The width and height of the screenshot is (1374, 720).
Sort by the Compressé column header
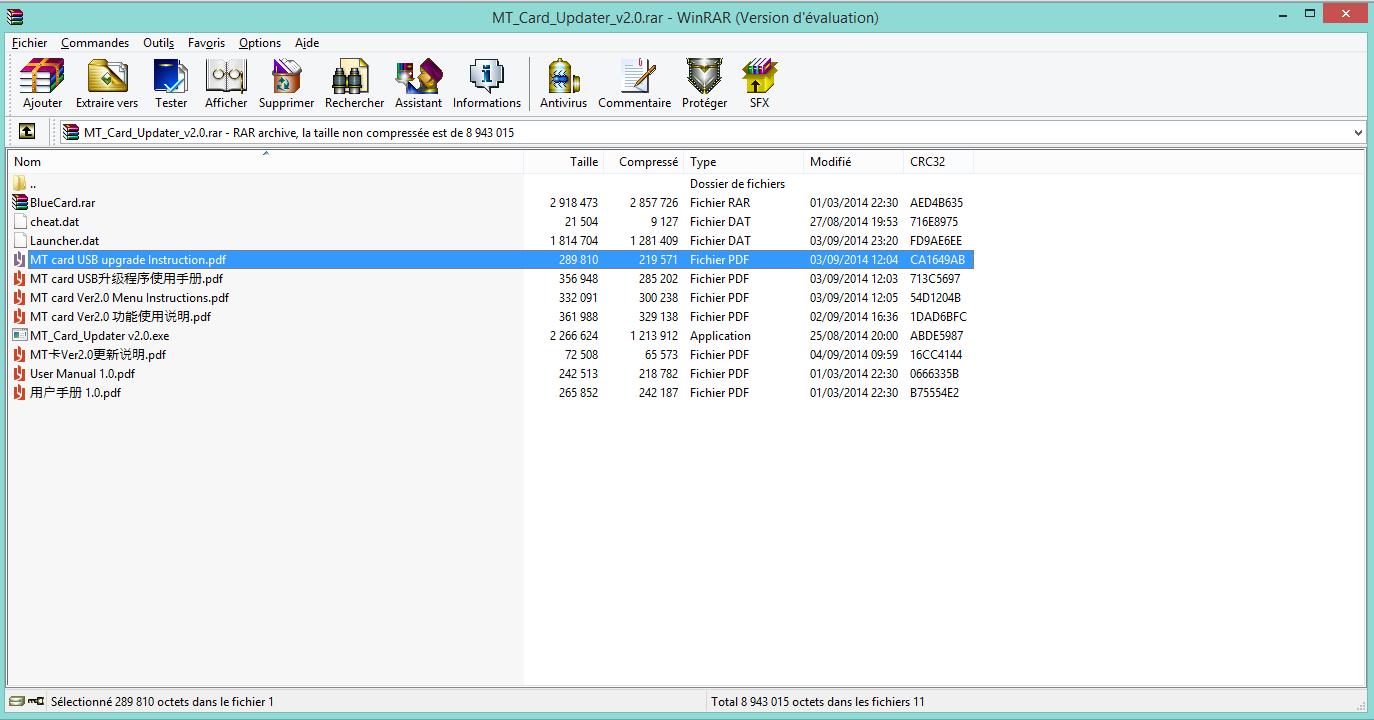(644, 161)
